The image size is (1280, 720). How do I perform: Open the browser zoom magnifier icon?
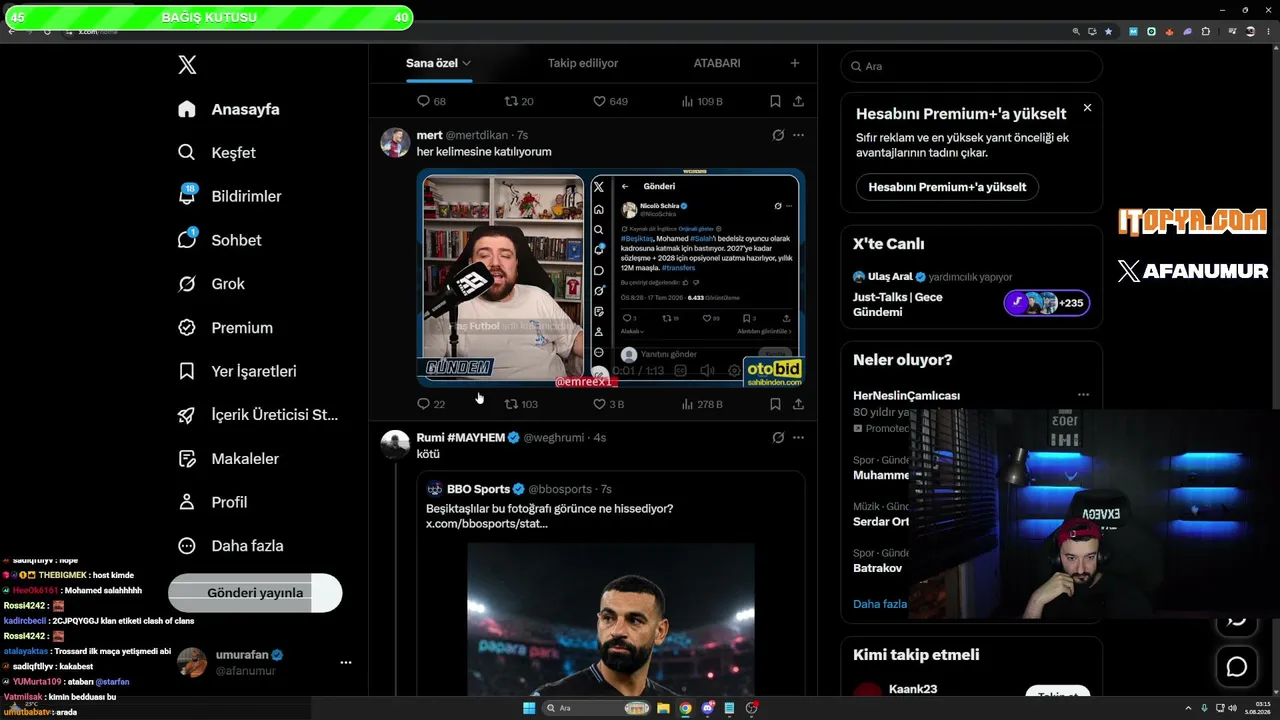(1076, 31)
